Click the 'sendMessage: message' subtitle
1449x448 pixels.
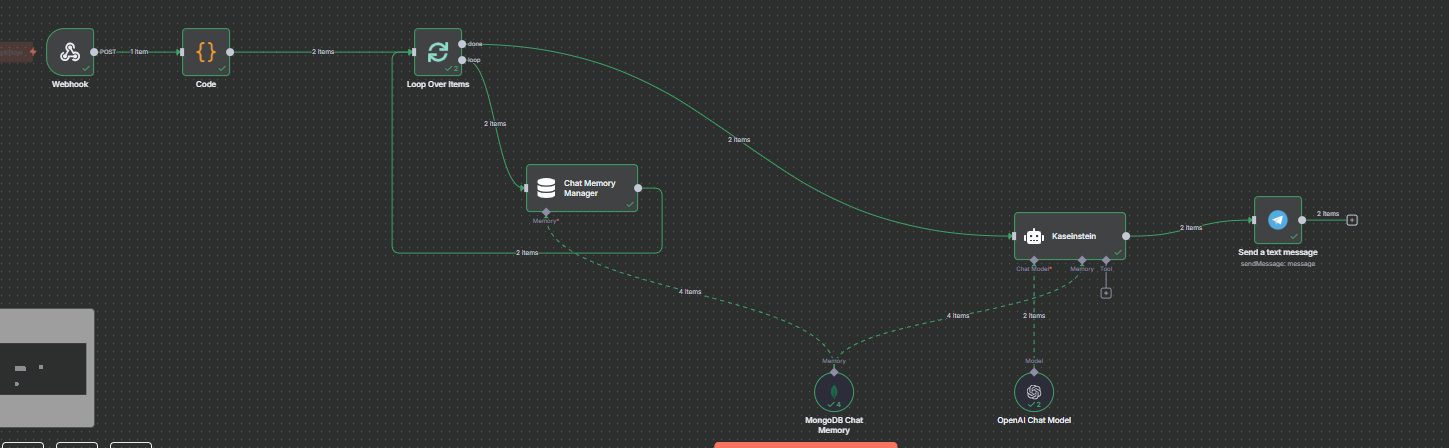pos(1278,263)
